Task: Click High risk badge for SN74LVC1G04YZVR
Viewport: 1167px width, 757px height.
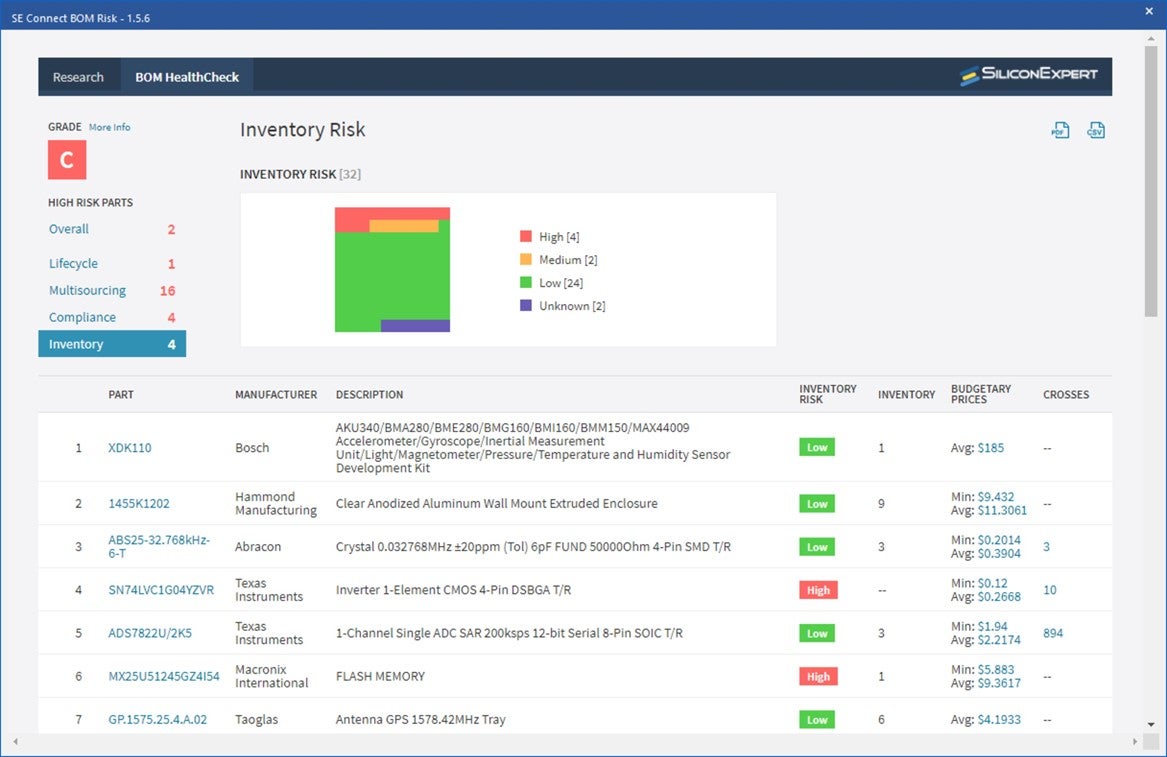Action: pyautogui.click(x=818, y=590)
